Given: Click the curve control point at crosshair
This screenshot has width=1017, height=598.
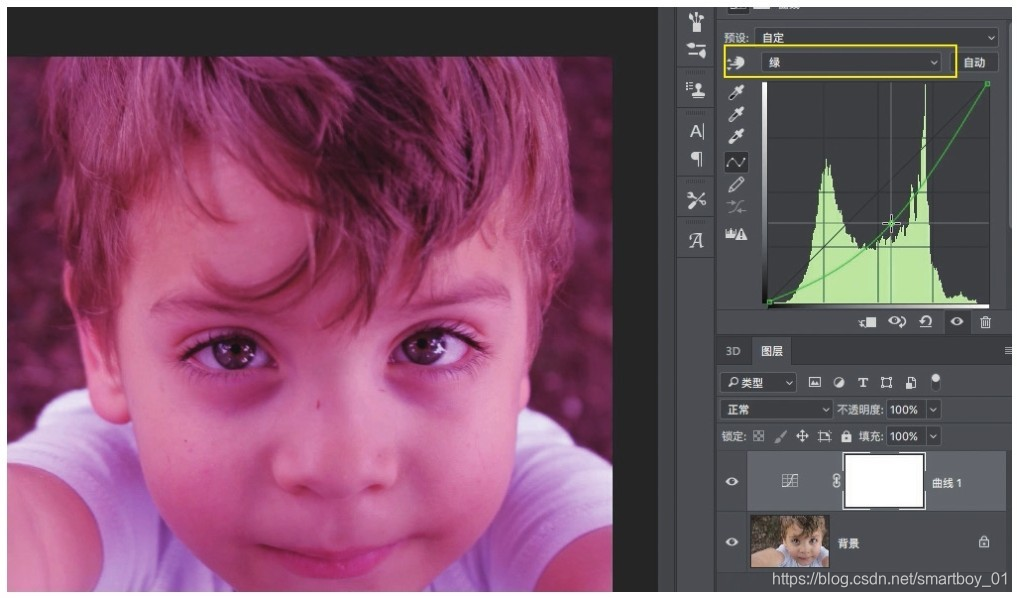Looking at the screenshot, I should point(891,223).
